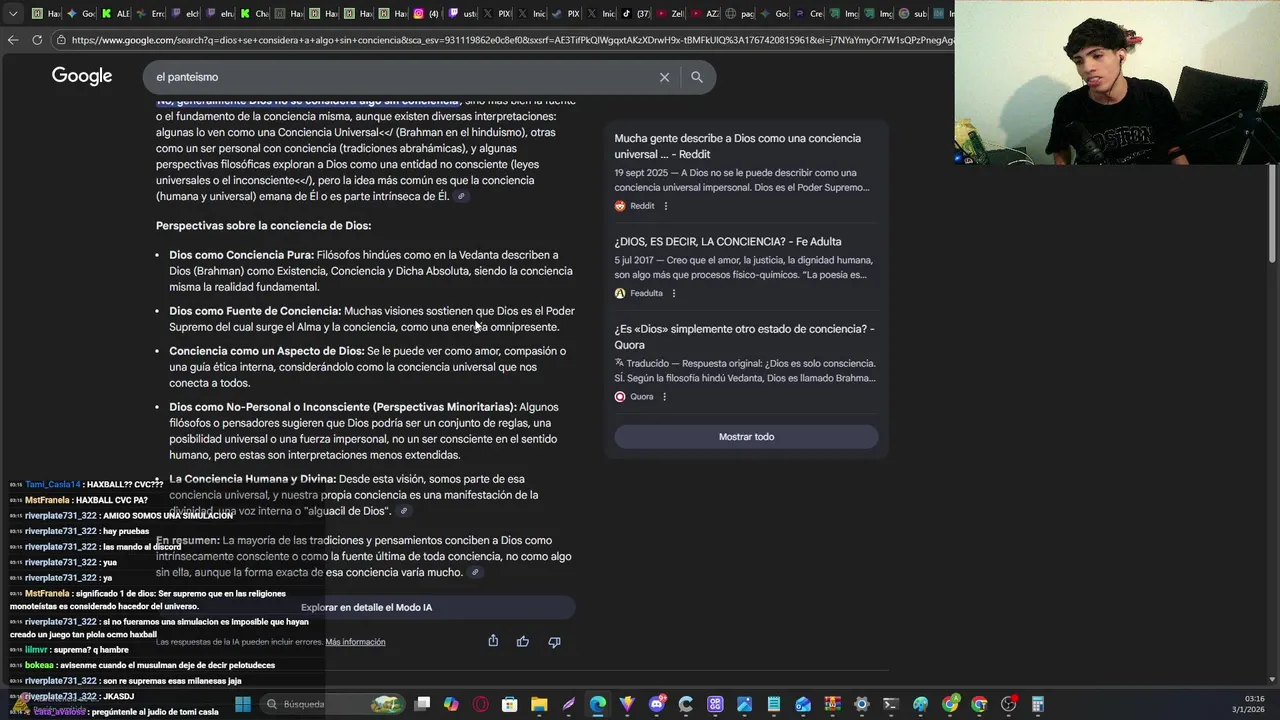
Task: Switch to the TikTok '(37' tab
Action: pos(636,14)
